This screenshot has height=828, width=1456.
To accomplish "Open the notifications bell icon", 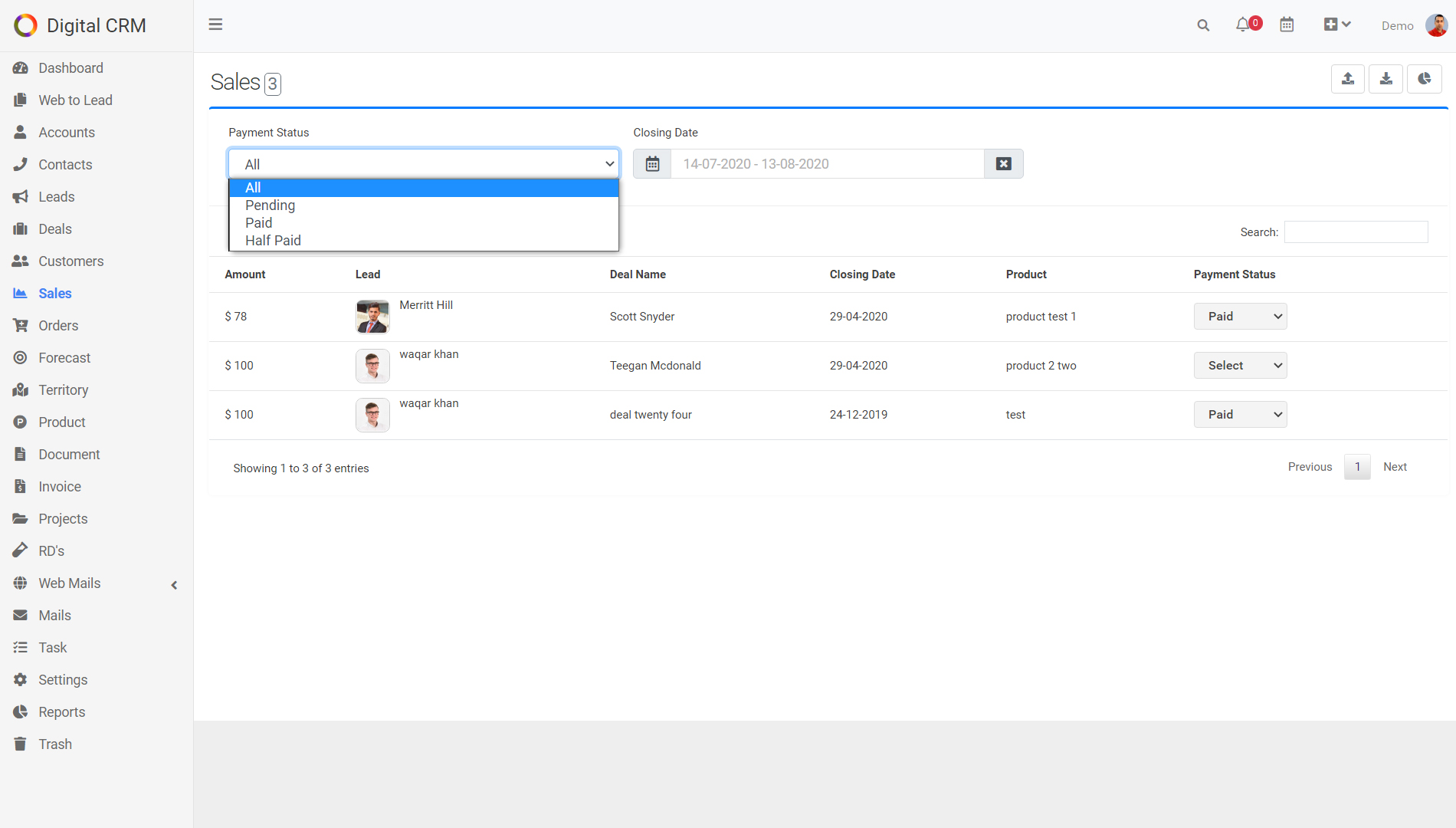I will point(1243,25).
